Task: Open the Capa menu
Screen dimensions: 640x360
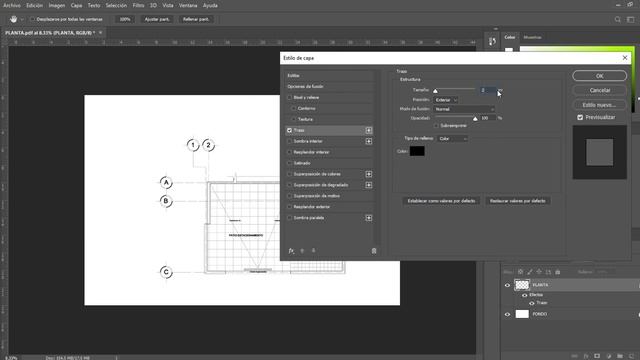Action: pyautogui.click(x=76, y=5)
